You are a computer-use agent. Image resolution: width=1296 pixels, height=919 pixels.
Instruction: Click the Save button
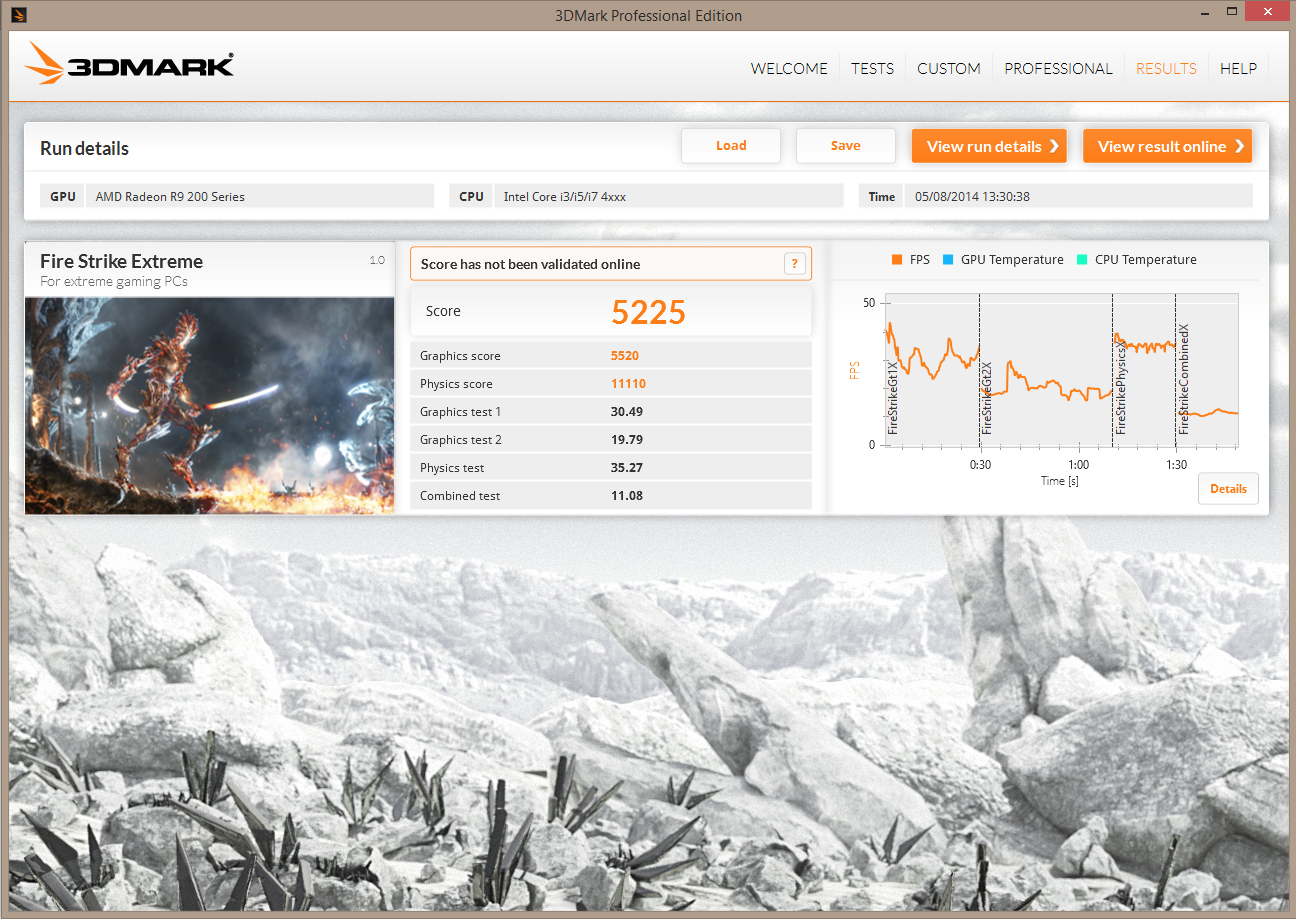point(845,146)
